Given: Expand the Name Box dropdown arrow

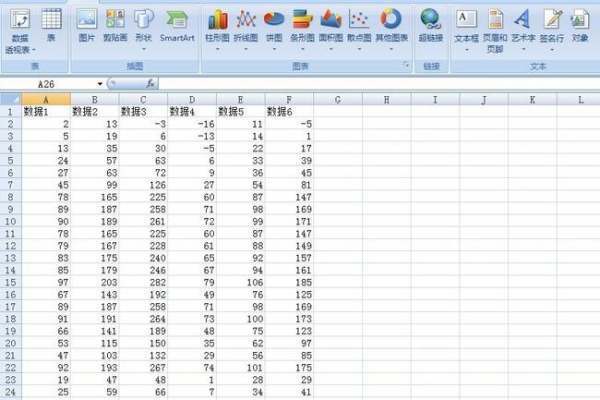Looking at the screenshot, I should pos(100,84).
